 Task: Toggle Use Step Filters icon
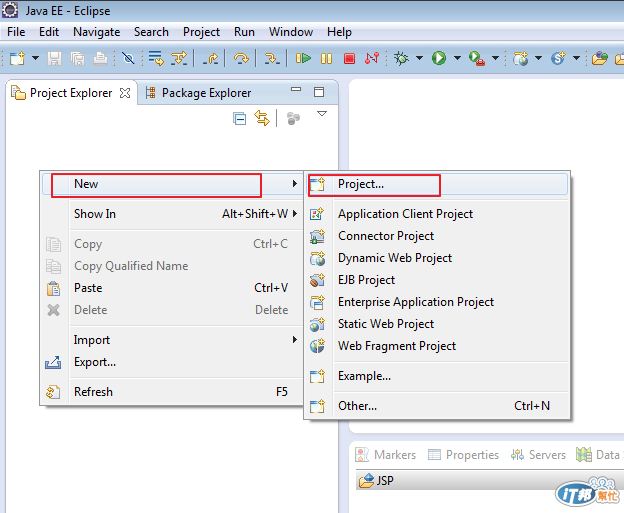(x=179, y=59)
